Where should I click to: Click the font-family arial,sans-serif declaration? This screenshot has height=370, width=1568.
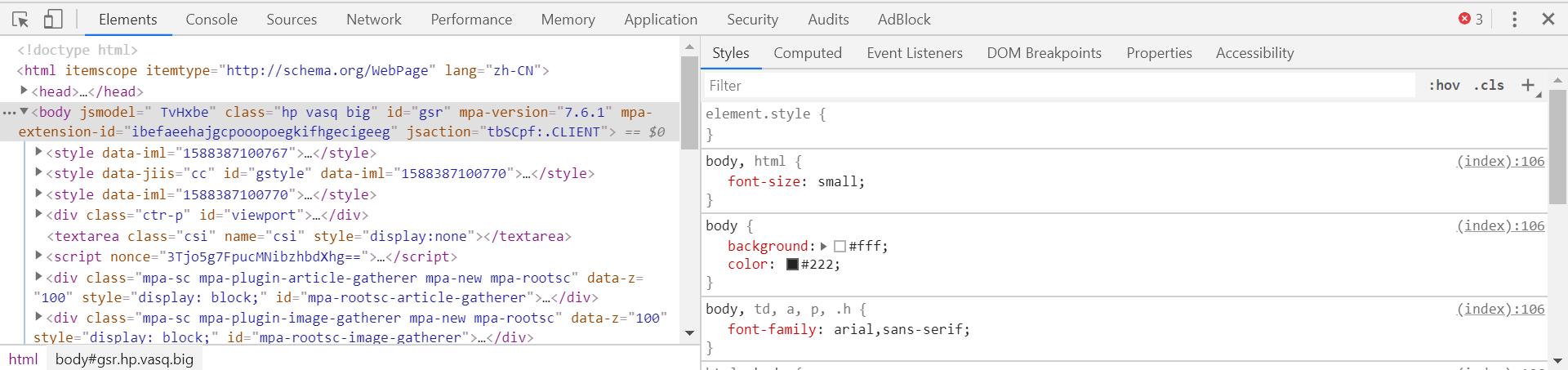click(x=849, y=329)
